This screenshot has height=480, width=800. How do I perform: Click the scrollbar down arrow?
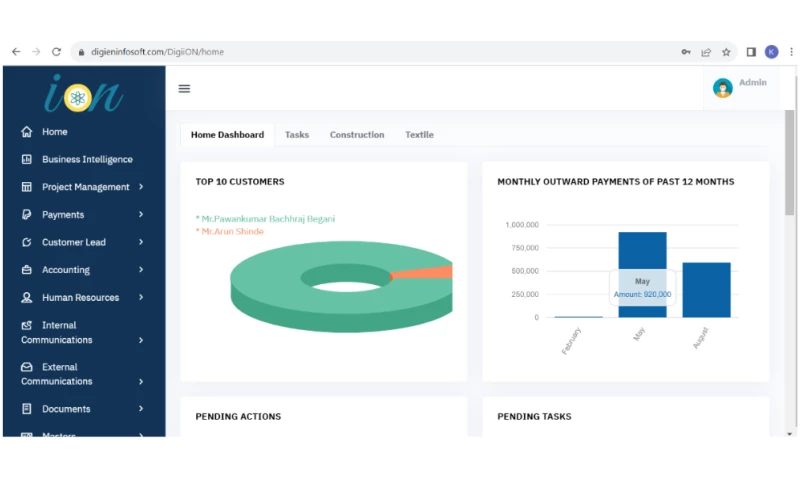[x=789, y=434]
